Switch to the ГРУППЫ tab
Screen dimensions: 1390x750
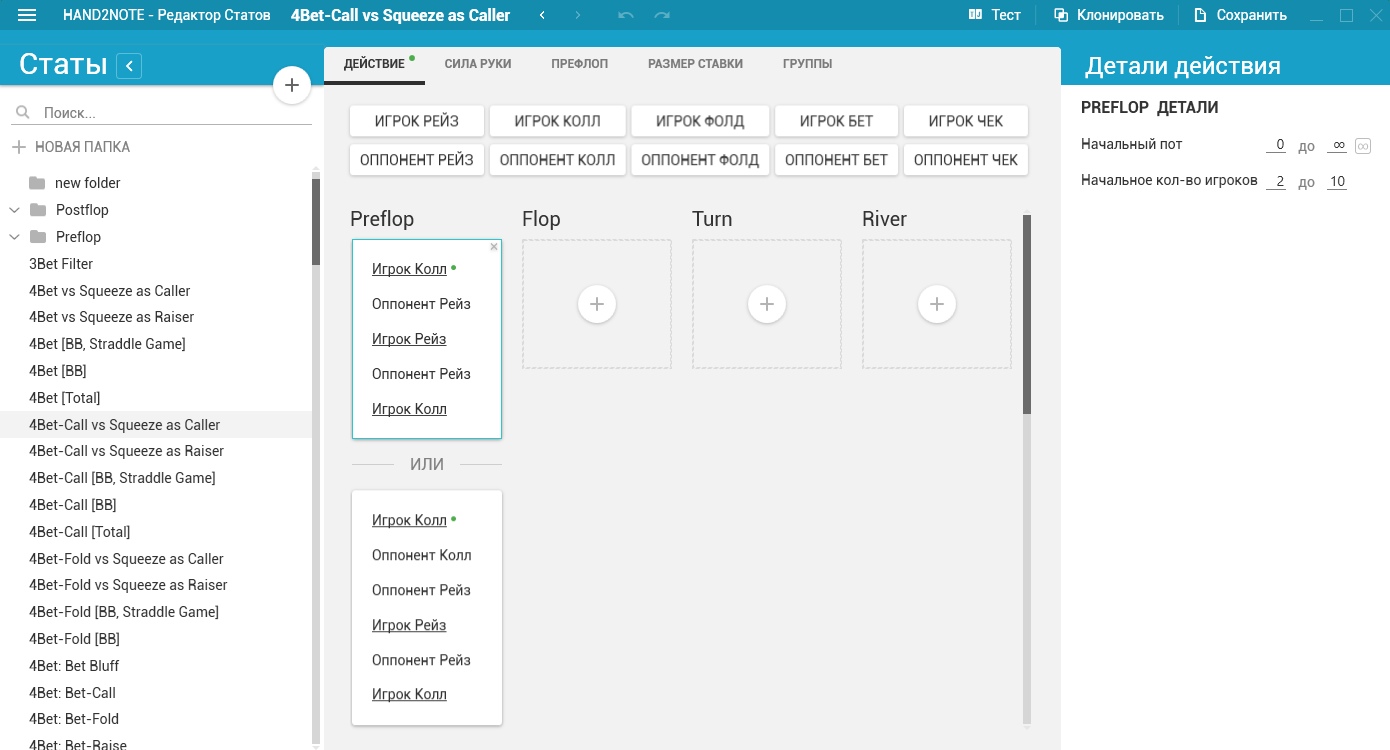click(808, 64)
